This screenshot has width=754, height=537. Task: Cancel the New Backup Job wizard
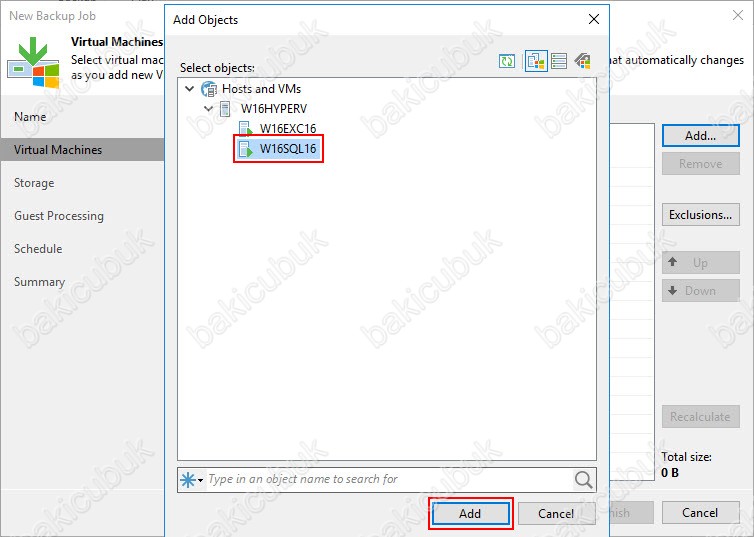click(x=701, y=512)
